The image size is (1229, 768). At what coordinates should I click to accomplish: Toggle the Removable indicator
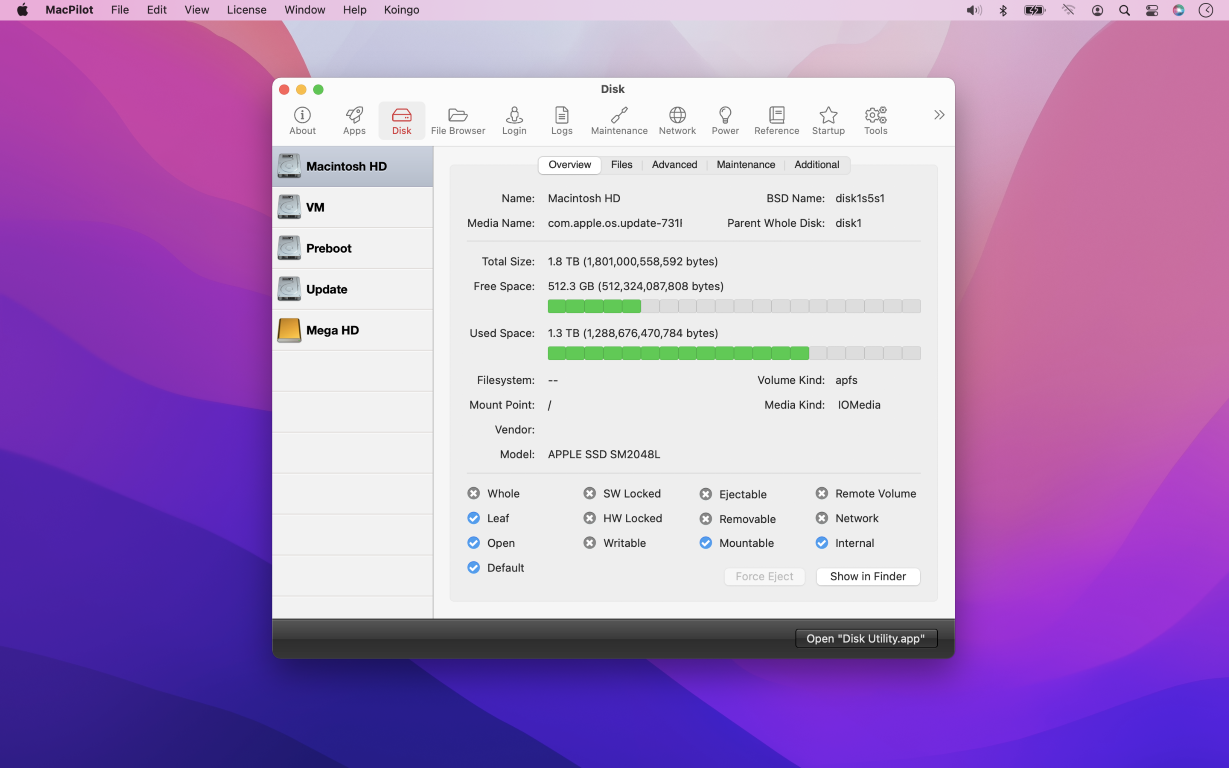(706, 519)
